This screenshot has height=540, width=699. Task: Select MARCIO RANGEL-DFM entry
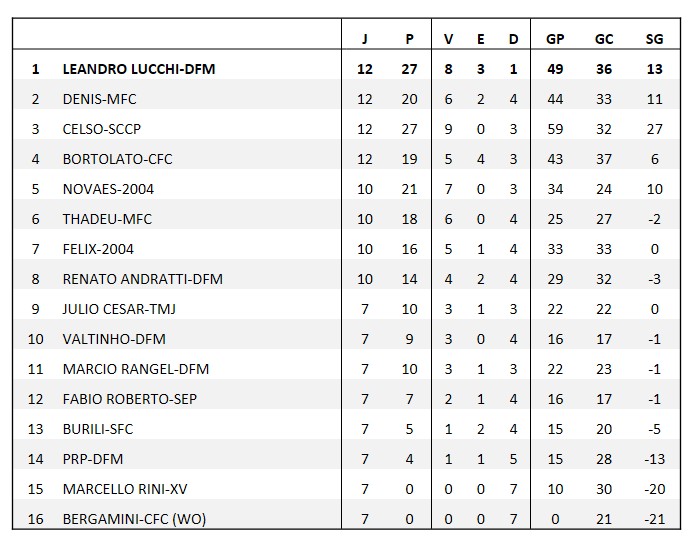pyautogui.click(x=136, y=369)
